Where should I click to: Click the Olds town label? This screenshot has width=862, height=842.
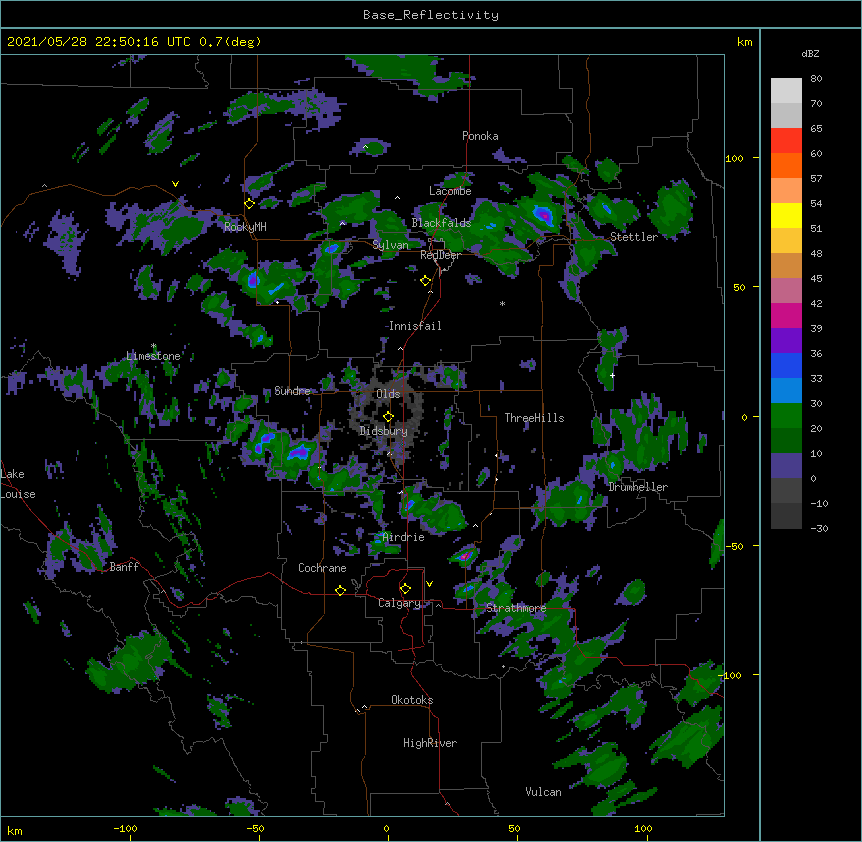point(388,394)
